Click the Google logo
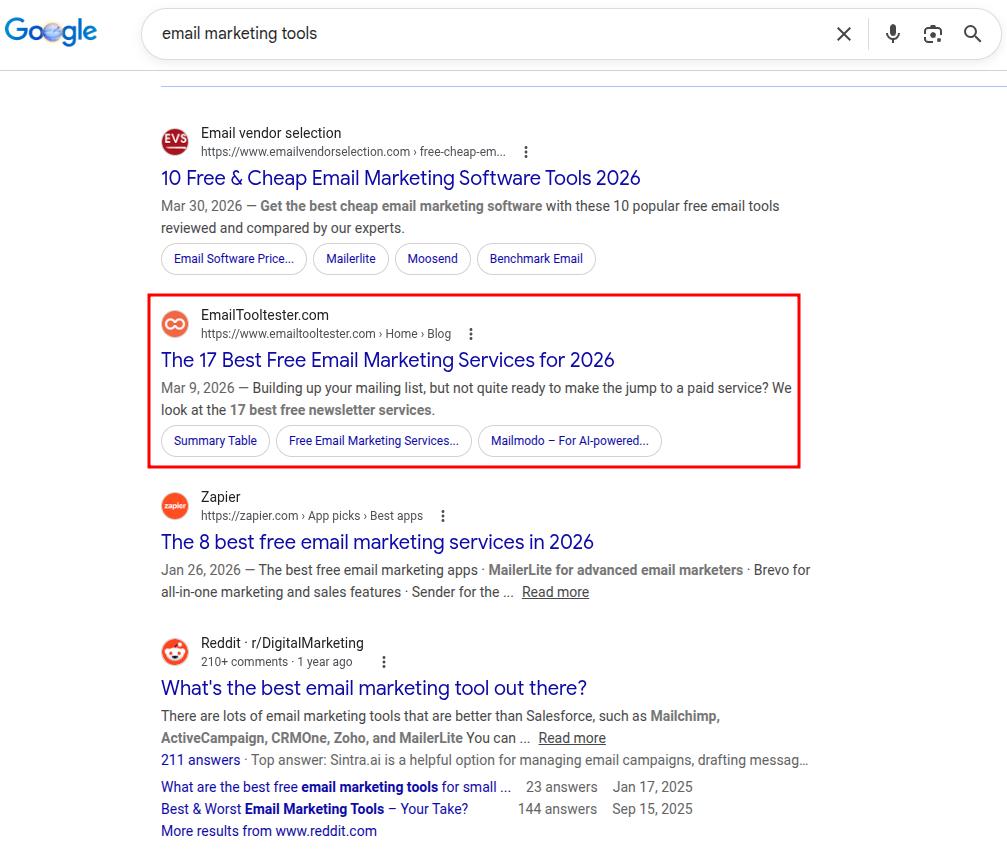This screenshot has height=850, width=1007. (x=51, y=31)
